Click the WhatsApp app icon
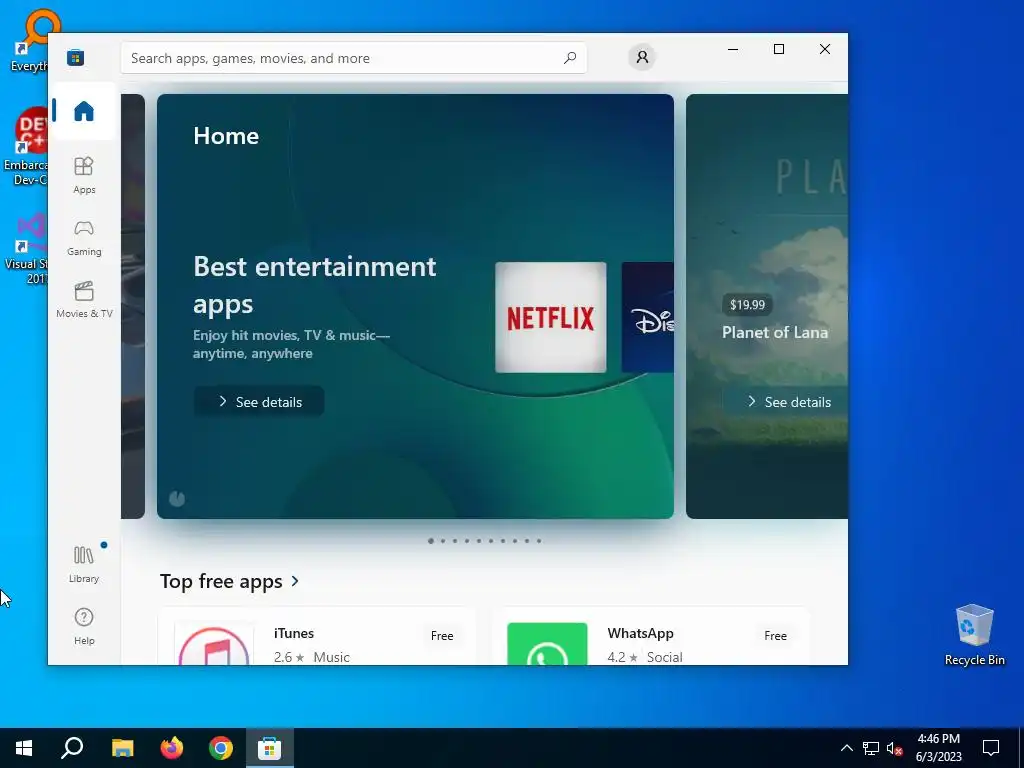 coord(547,644)
